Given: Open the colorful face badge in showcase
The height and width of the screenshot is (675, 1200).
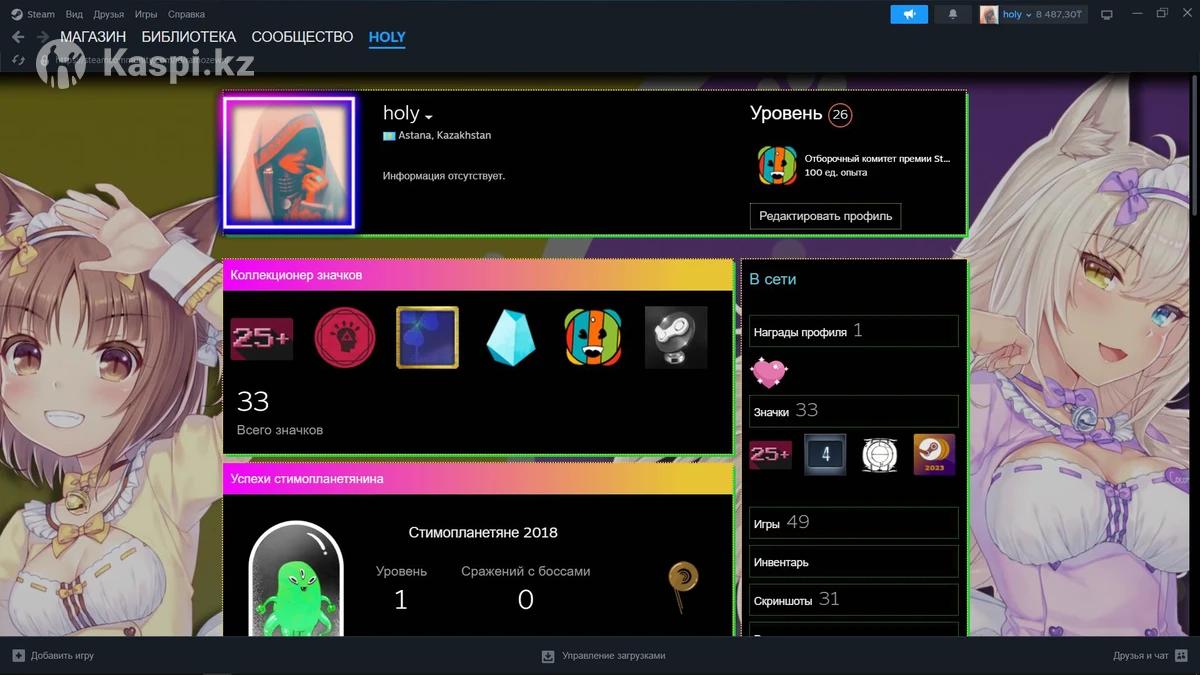Looking at the screenshot, I should [593, 338].
